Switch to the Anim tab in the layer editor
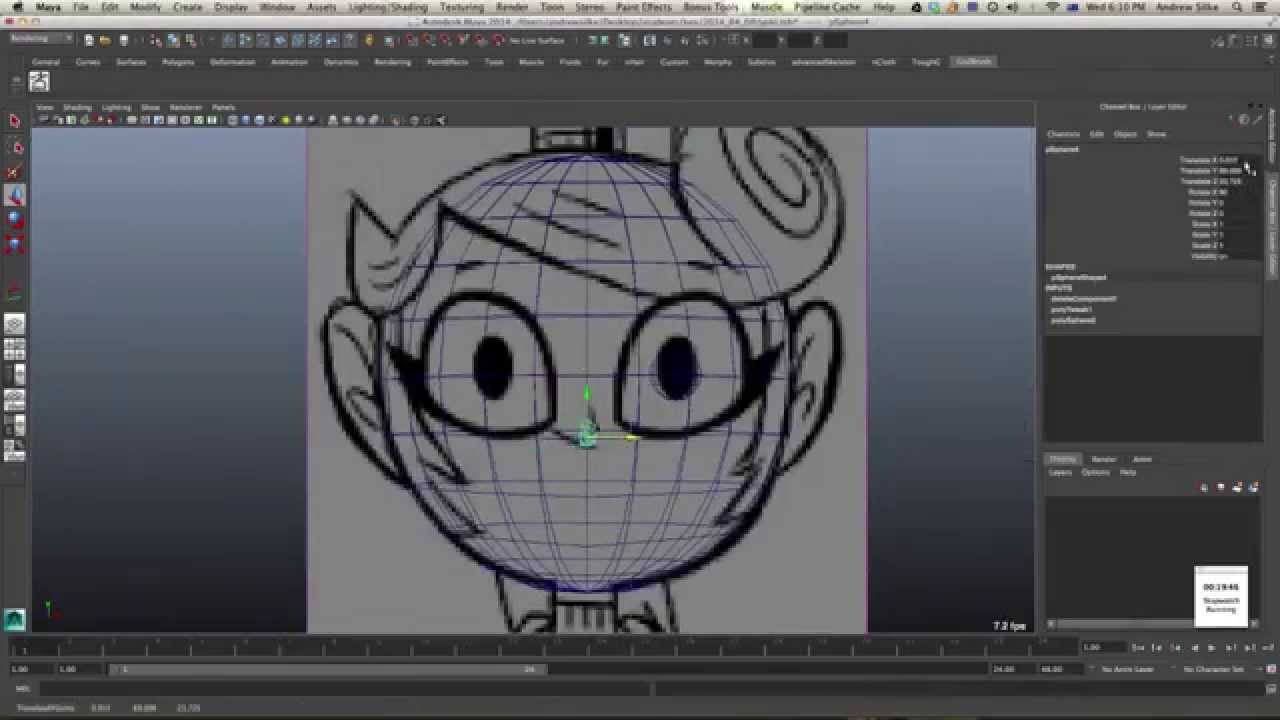This screenshot has height=720, width=1280. pos(1142,459)
